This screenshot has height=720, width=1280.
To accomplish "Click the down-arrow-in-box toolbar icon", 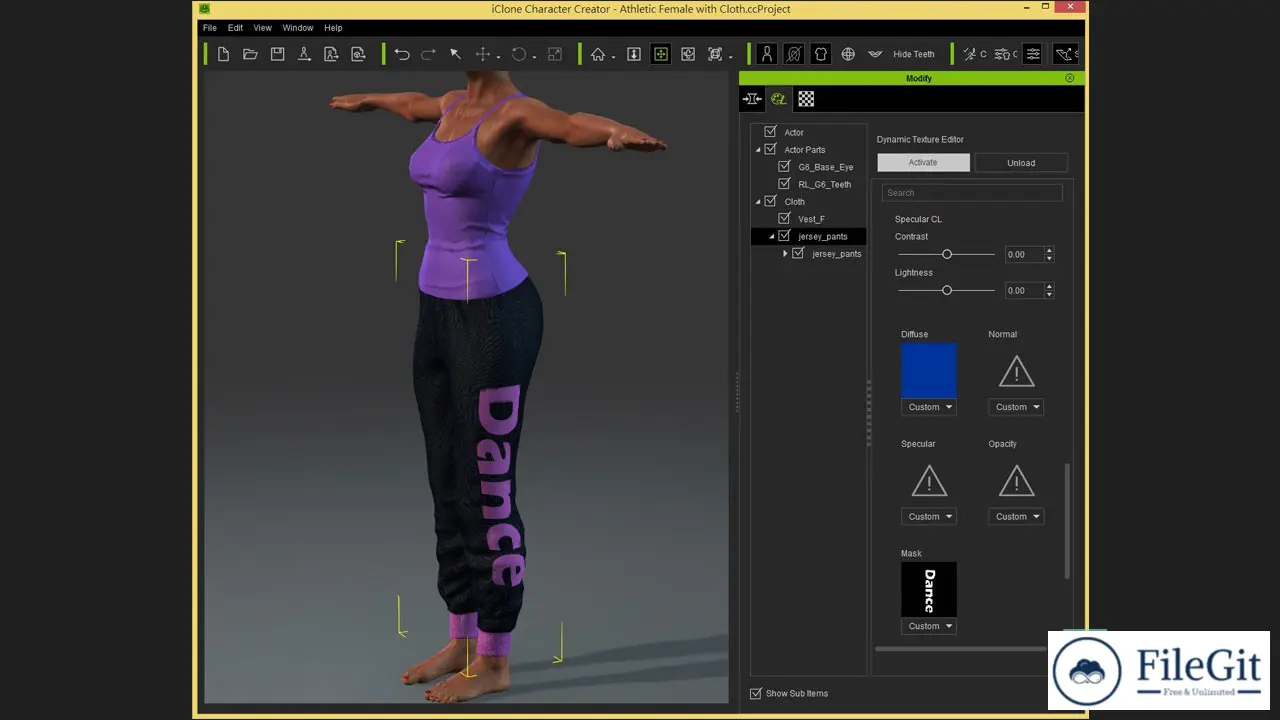I will tap(634, 54).
